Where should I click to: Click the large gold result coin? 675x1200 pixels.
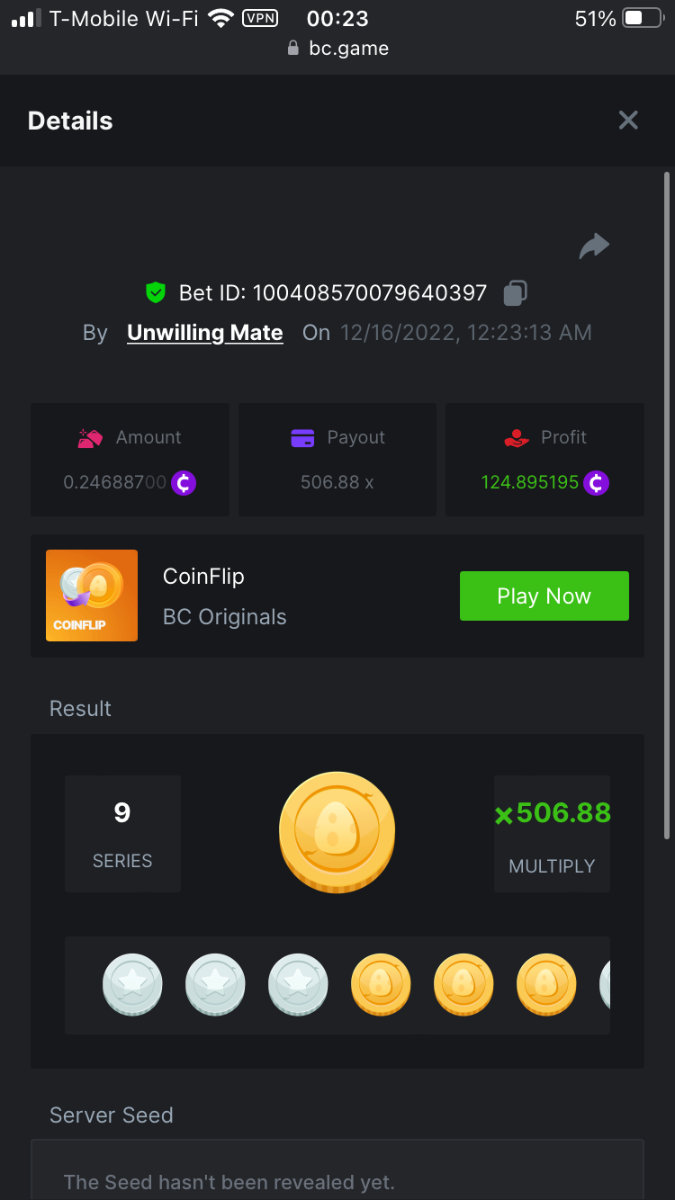point(337,832)
